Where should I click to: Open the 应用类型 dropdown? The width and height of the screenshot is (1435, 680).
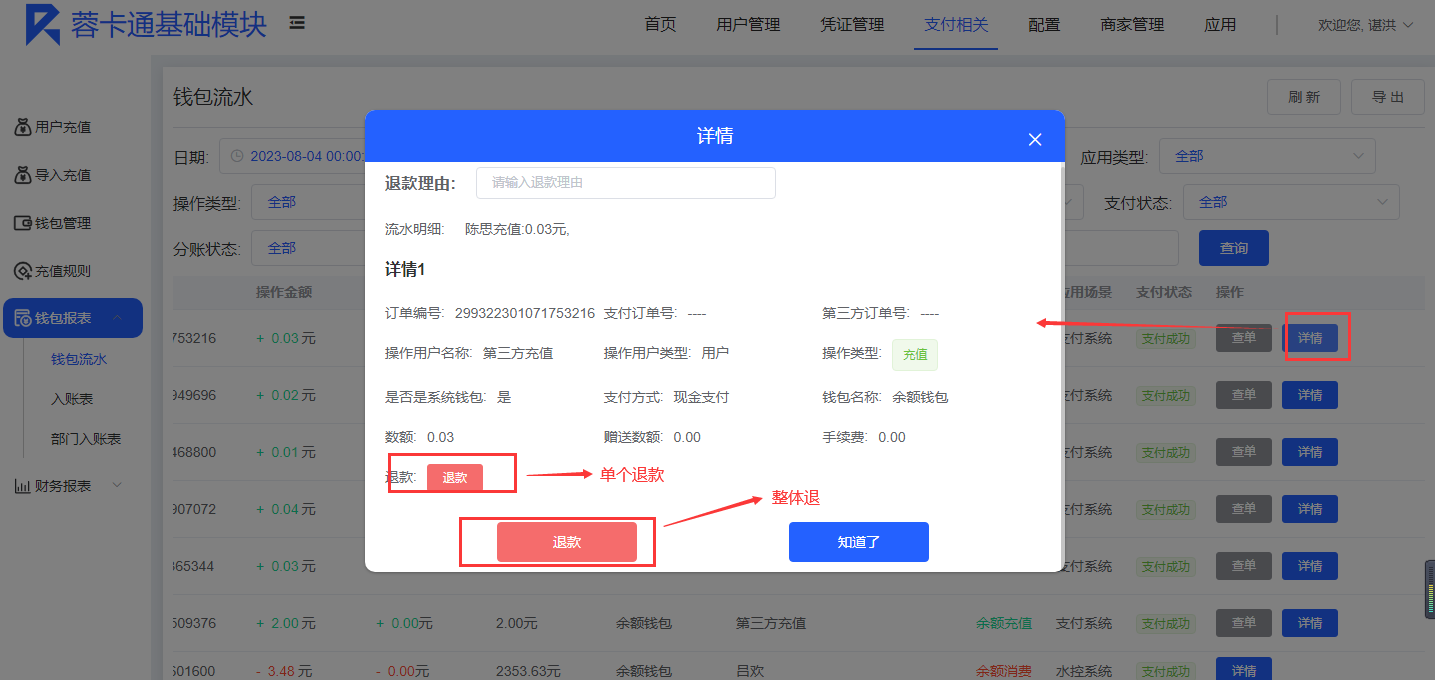click(1266, 156)
